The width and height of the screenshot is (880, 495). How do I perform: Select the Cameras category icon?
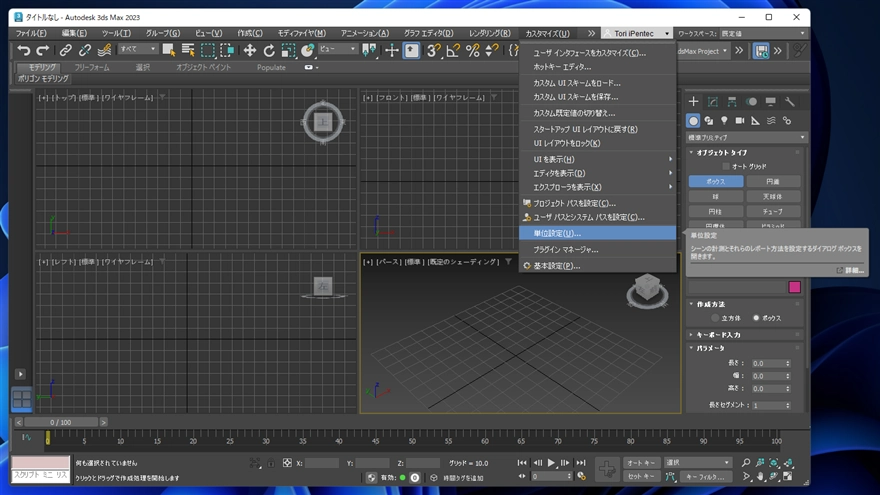coord(740,121)
